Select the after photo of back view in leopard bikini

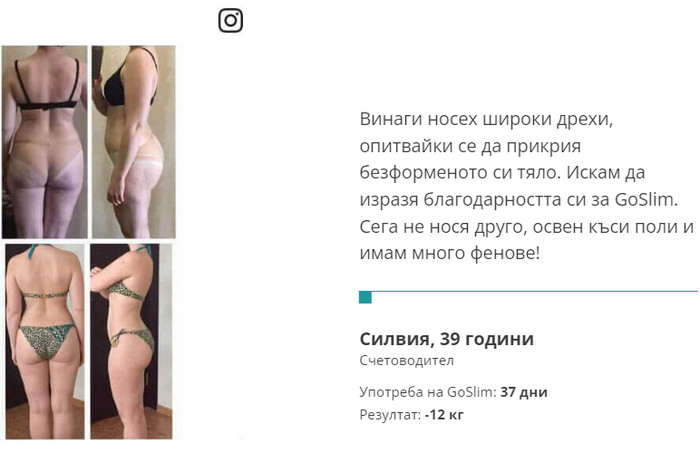45,341
